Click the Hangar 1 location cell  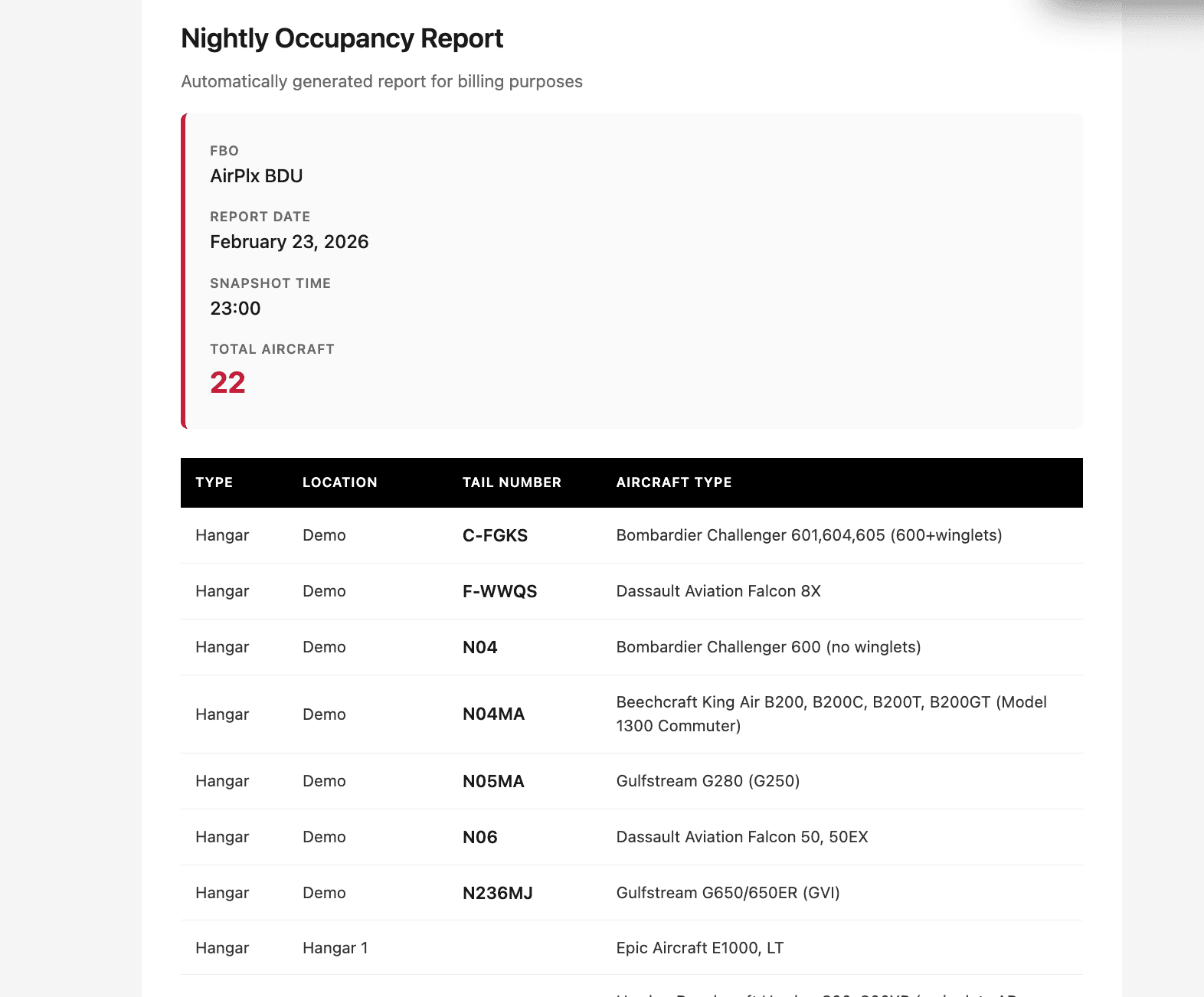click(x=335, y=948)
